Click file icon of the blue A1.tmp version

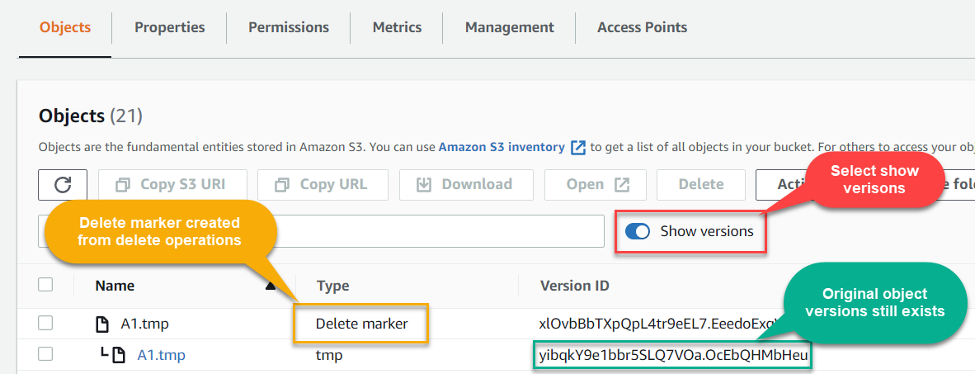[118, 355]
